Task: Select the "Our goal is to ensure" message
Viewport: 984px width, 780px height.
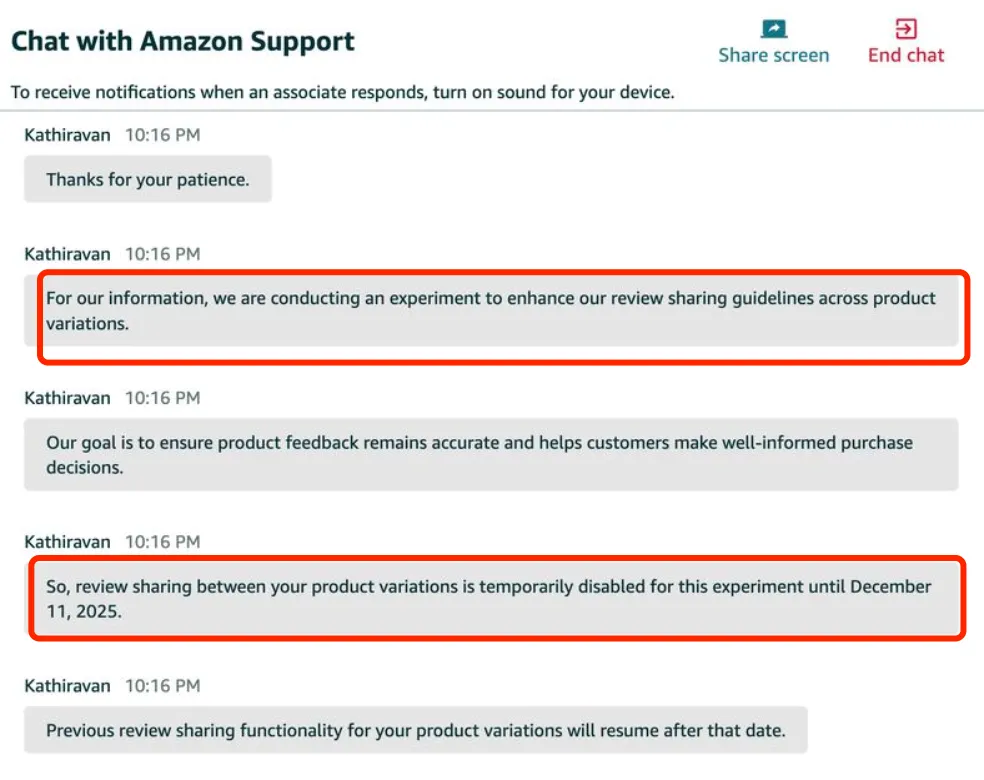Action: click(491, 454)
